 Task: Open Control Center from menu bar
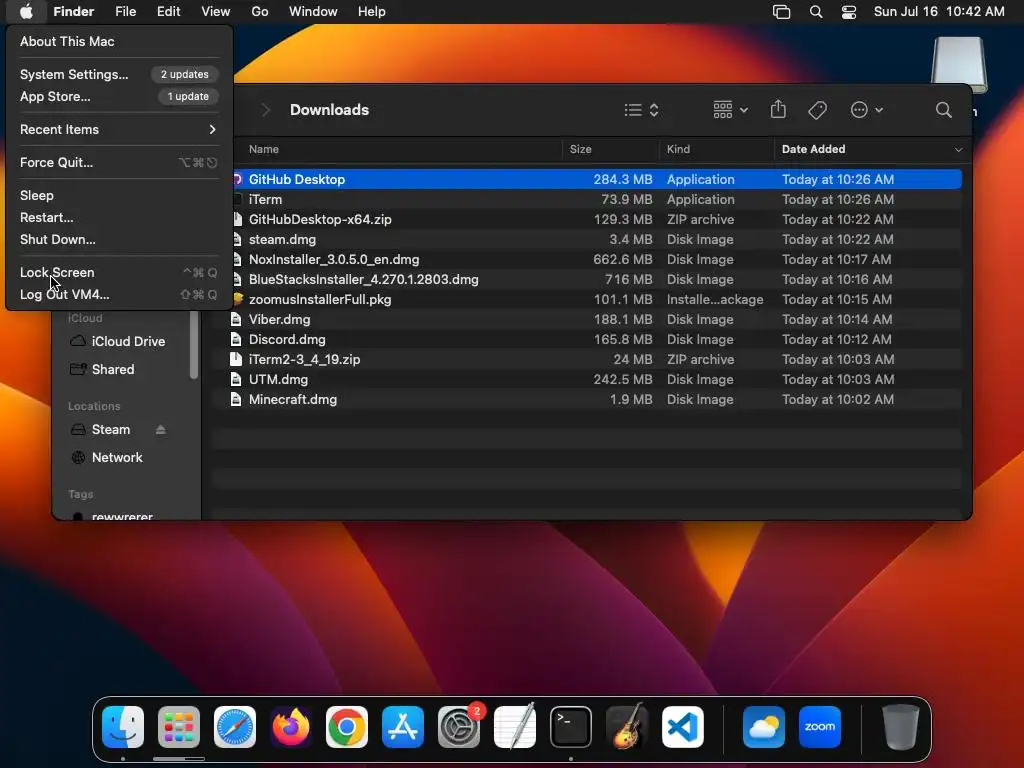pos(848,12)
